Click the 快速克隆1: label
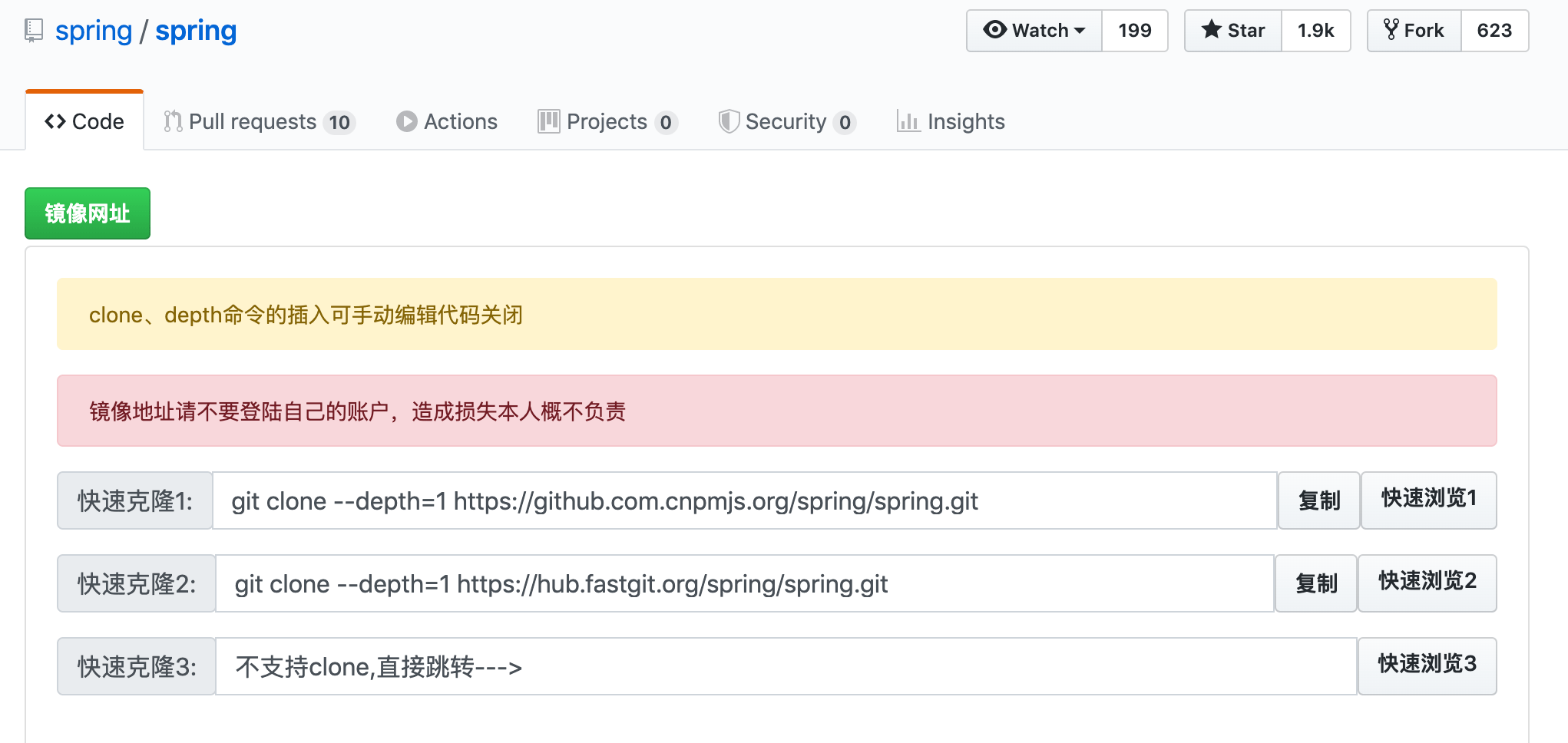Viewport: 1568px width, 743px height. [x=135, y=500]
